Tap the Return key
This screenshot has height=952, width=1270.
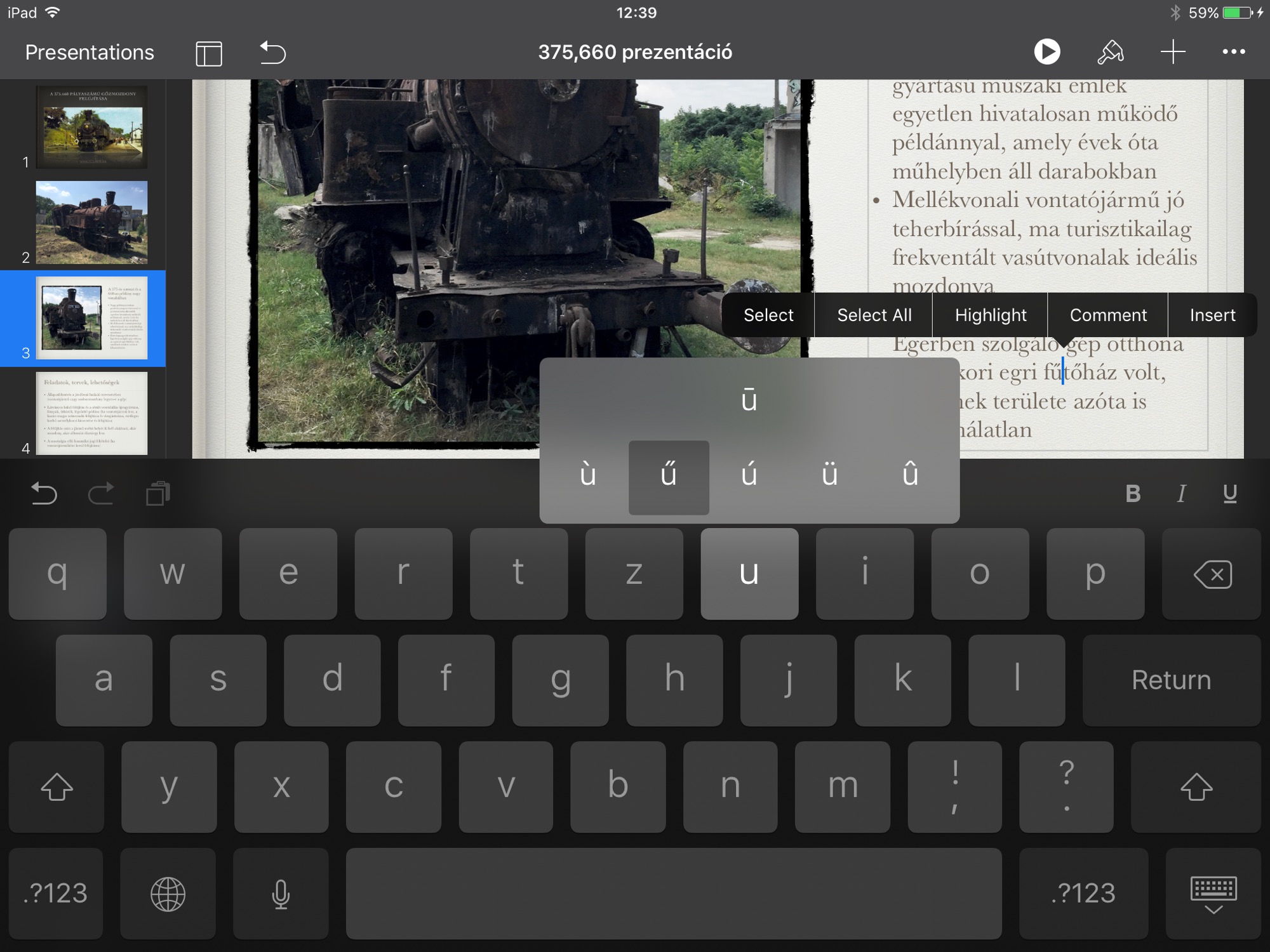pos(1172,680)
